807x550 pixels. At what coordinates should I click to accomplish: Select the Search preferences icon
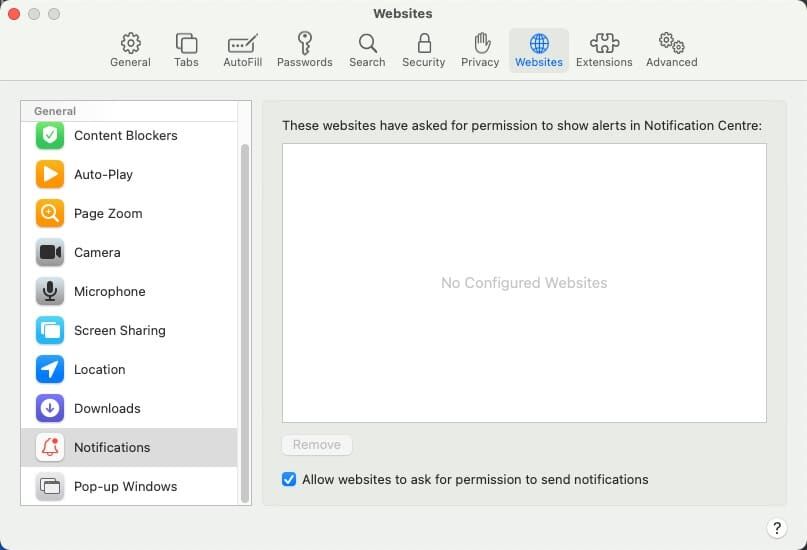[x=367, y=50]
